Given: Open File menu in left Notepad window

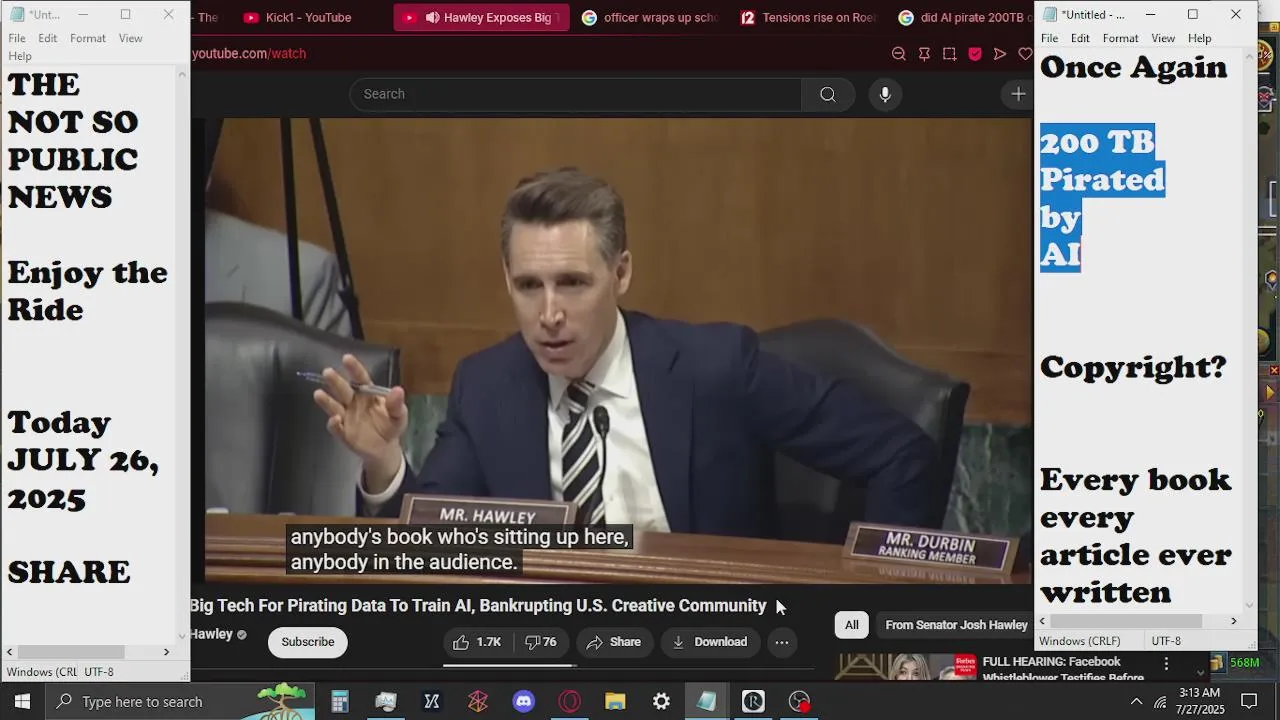Looking at the screenshot, I should tap(17, 38).
